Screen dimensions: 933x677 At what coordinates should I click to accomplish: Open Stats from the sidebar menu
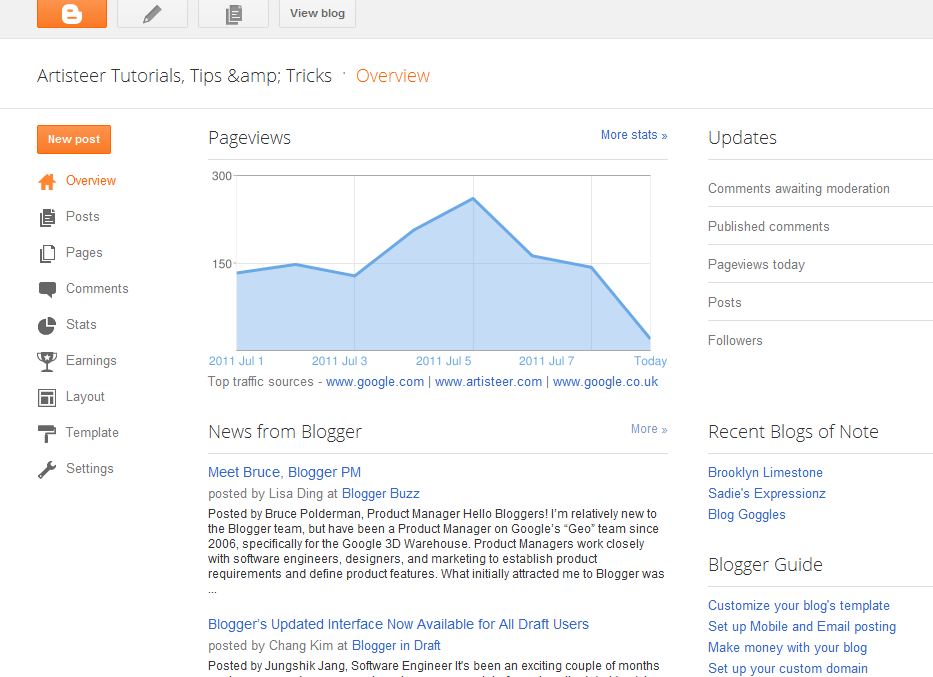tap(81, 324)
